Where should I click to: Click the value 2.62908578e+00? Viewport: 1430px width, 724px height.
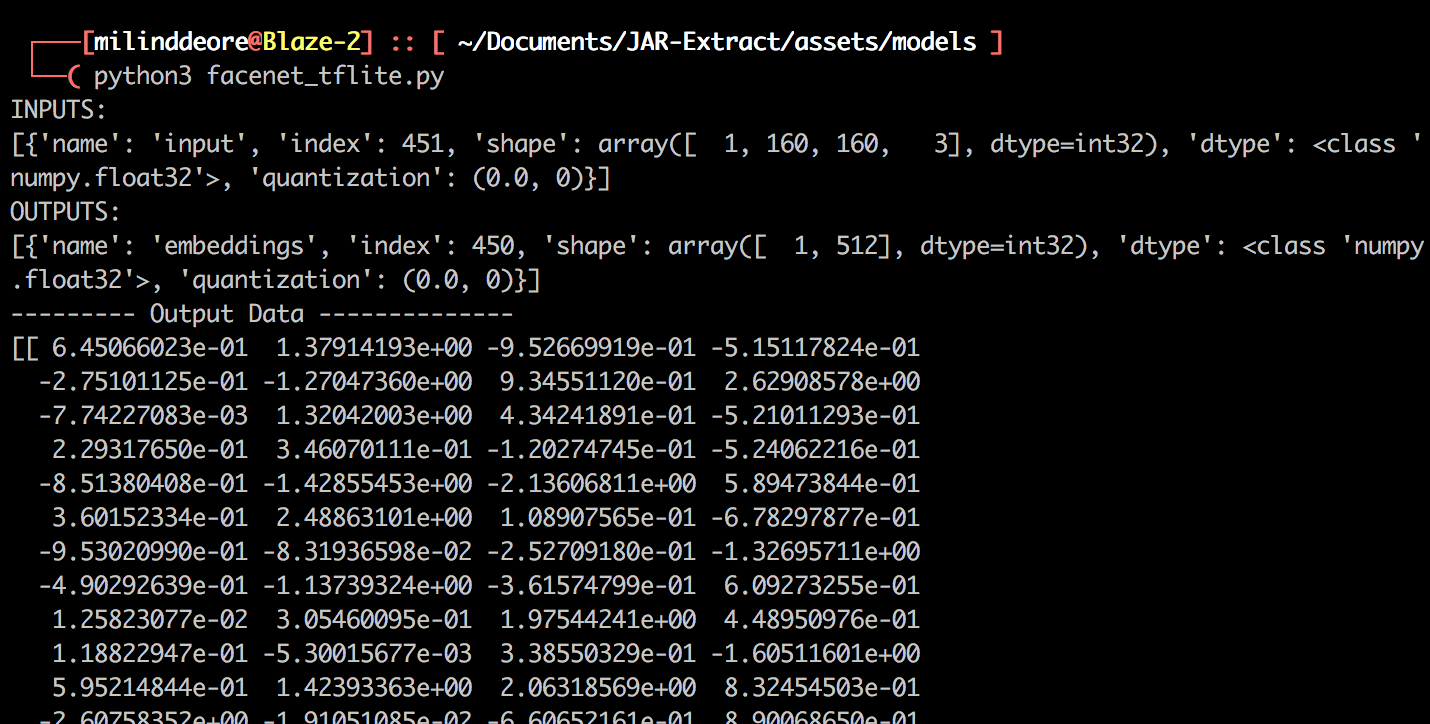pos(822,382)
